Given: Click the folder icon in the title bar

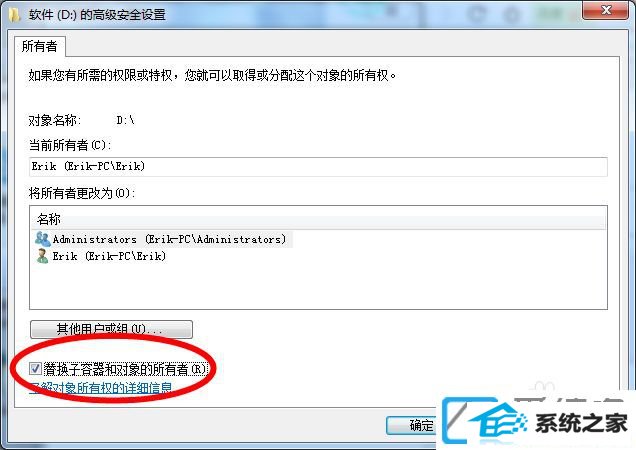Looking at the screenshot, I should pyautogui.click(x=14, y=15).
